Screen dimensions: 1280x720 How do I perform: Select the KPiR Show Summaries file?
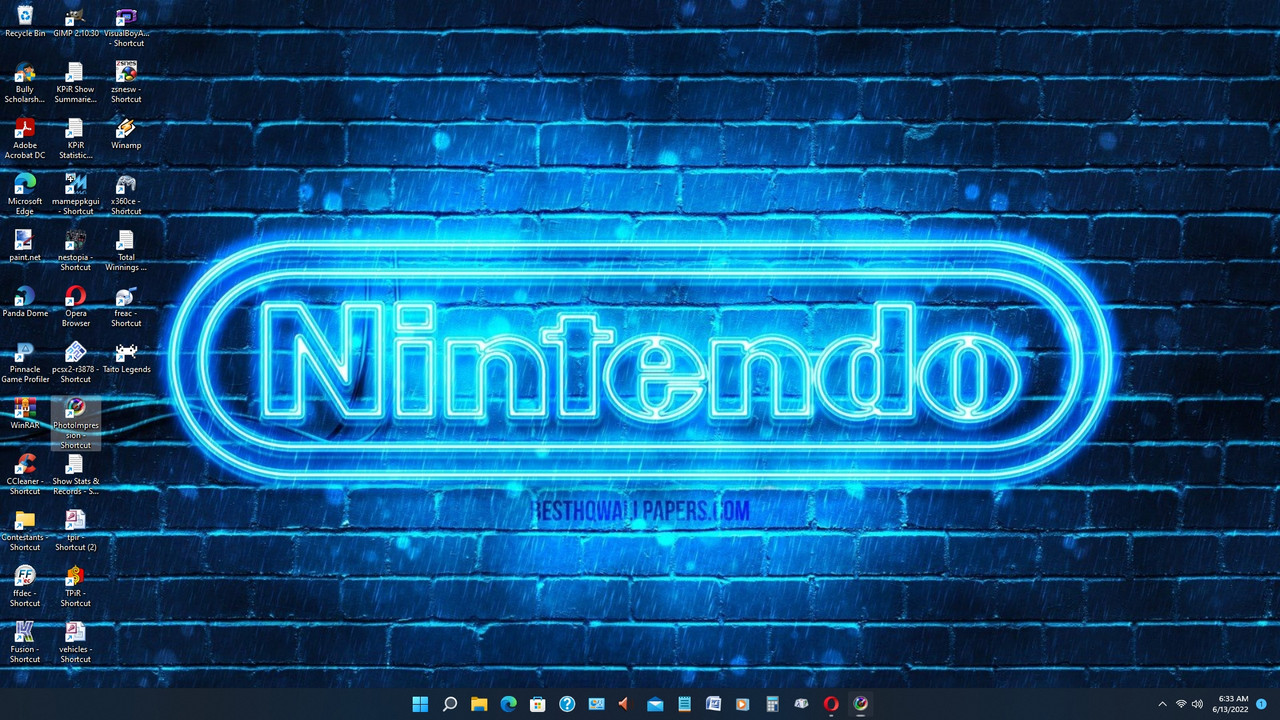tap(76, 82)
